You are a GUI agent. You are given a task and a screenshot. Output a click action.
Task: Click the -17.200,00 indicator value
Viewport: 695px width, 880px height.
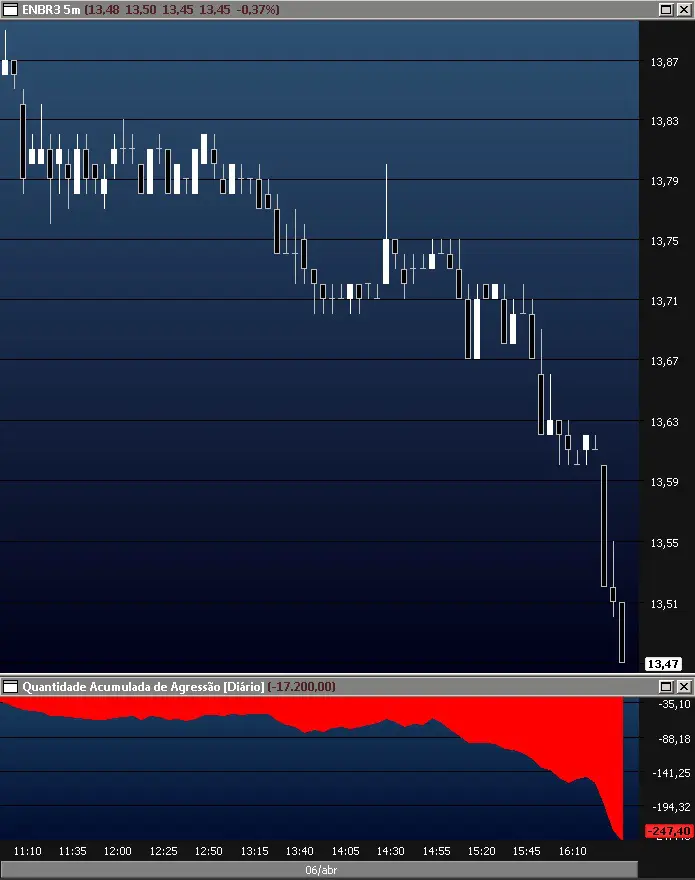click(x=301, y=686)
